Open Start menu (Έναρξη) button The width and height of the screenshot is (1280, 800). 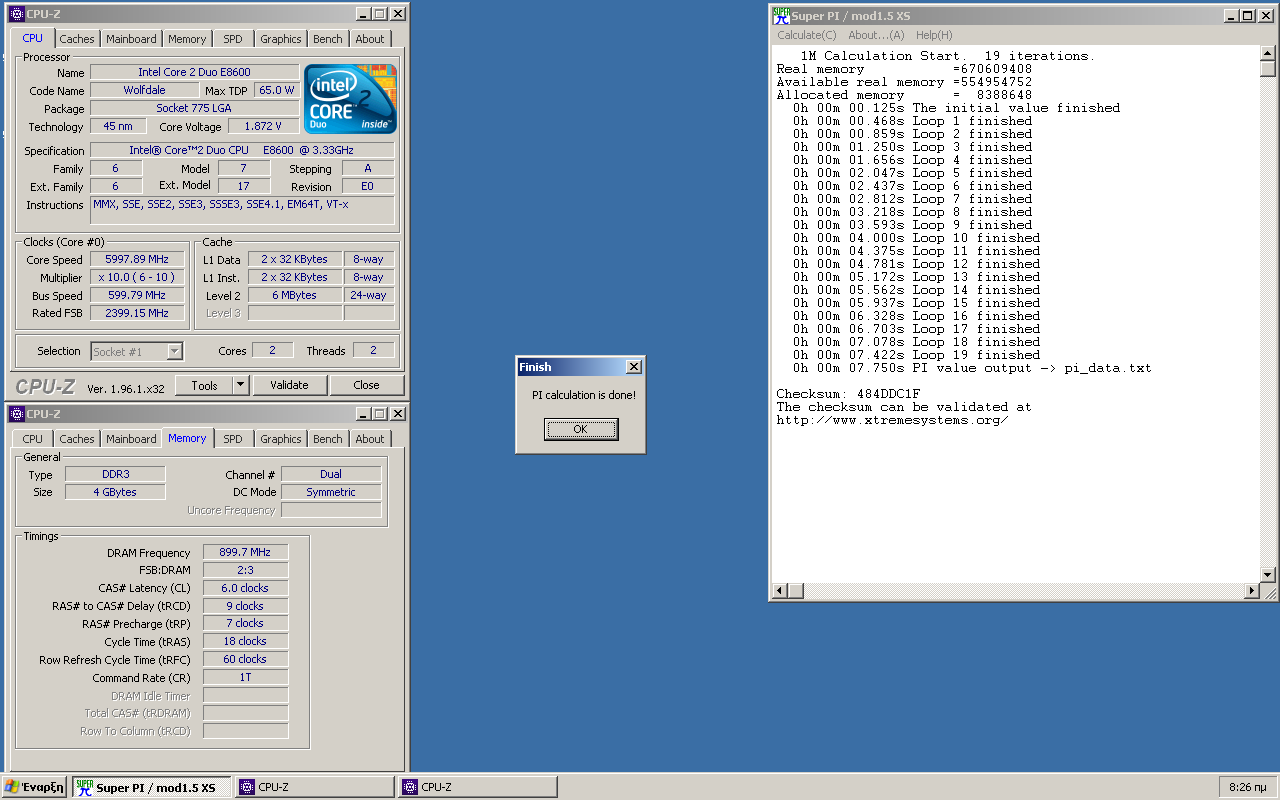click(x=35, y=787)
